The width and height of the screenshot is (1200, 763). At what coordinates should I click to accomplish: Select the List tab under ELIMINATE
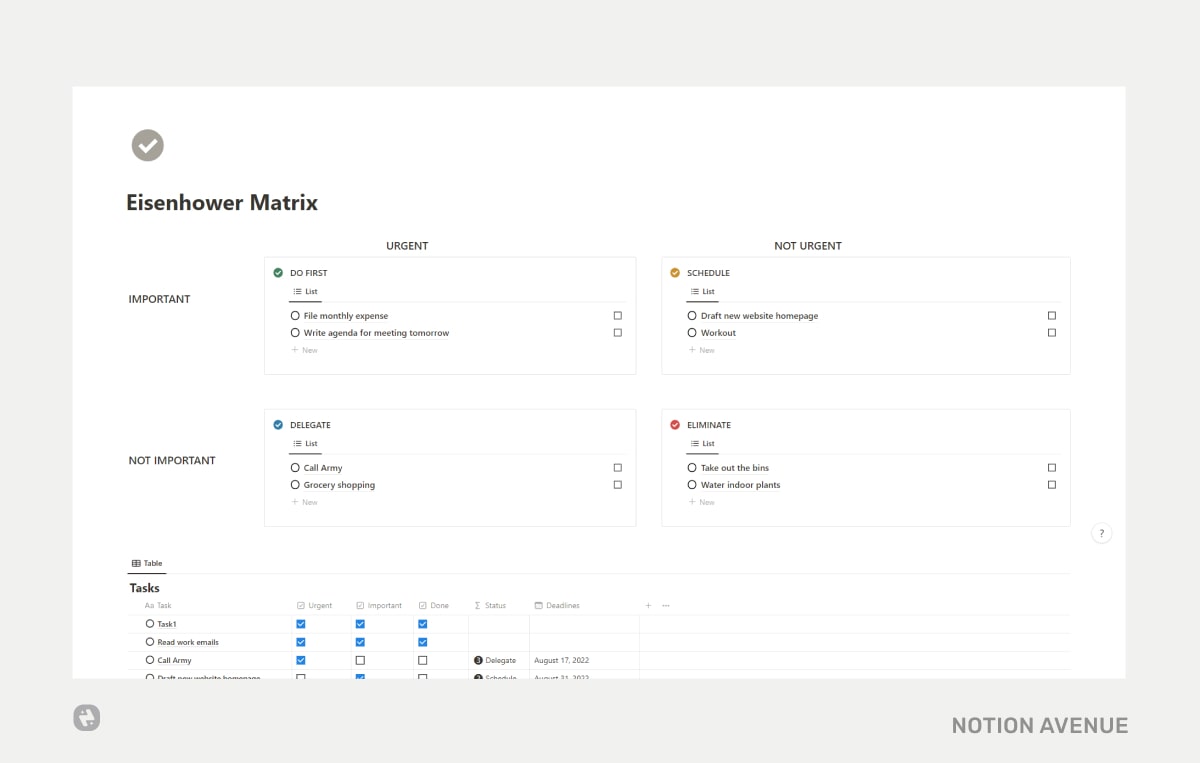coord(703,443)
